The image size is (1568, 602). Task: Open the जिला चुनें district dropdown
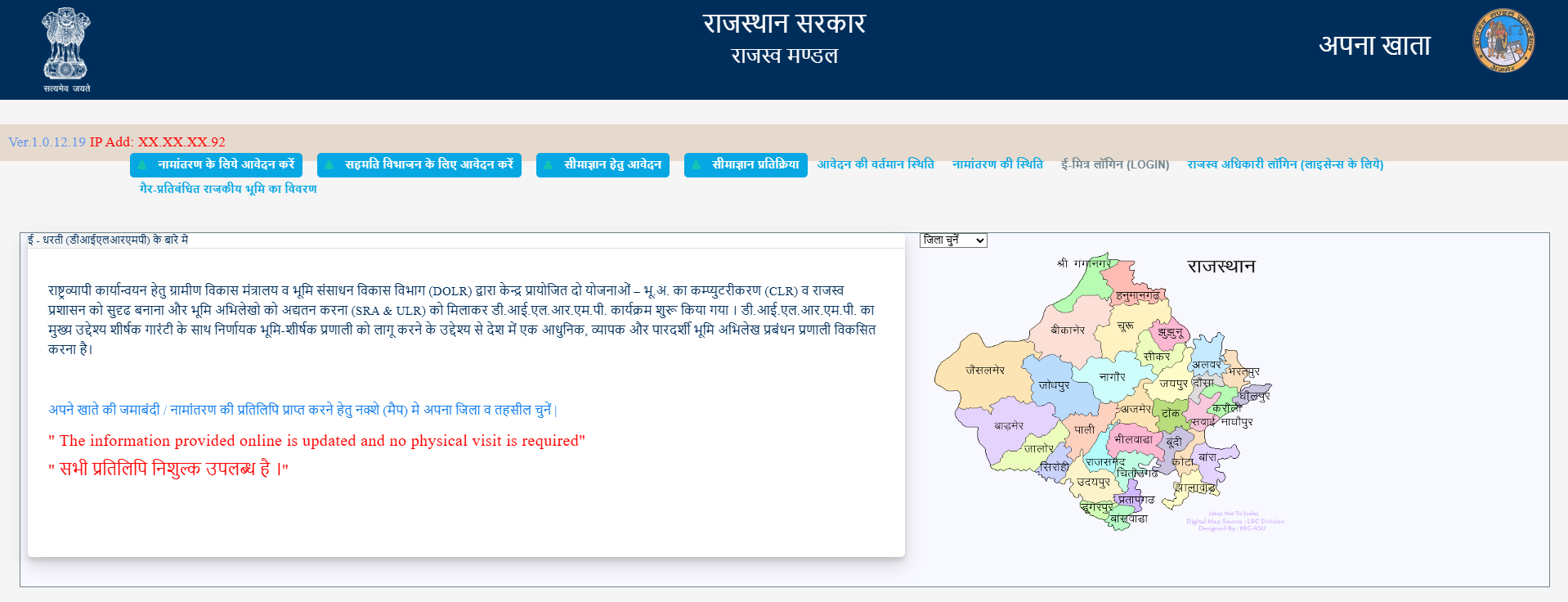click(953, 240)
